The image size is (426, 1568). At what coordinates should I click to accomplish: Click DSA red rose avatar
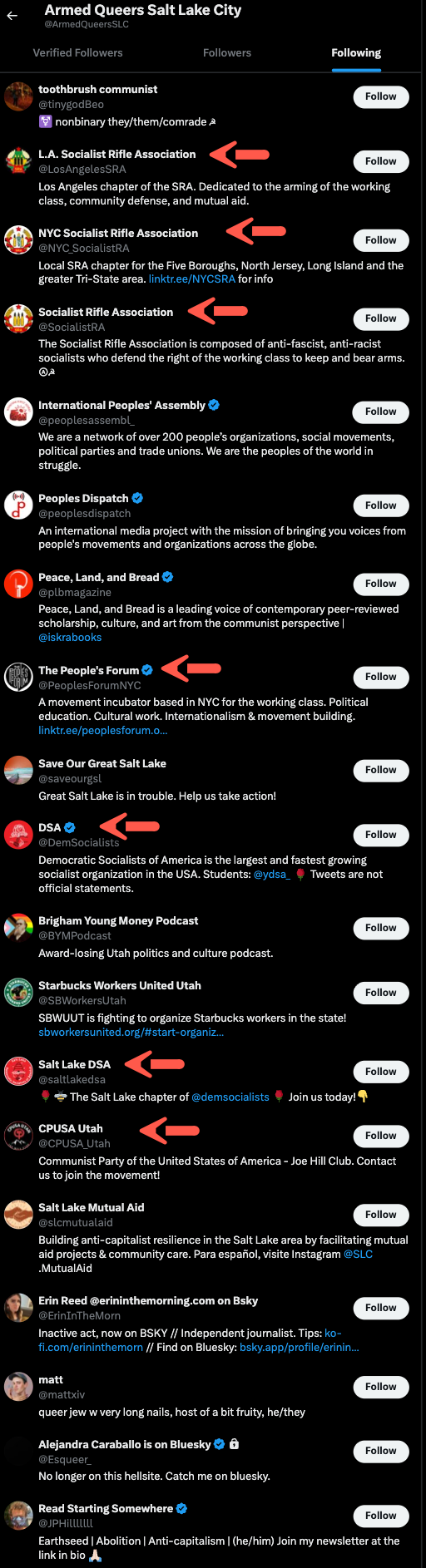(18, 835)
